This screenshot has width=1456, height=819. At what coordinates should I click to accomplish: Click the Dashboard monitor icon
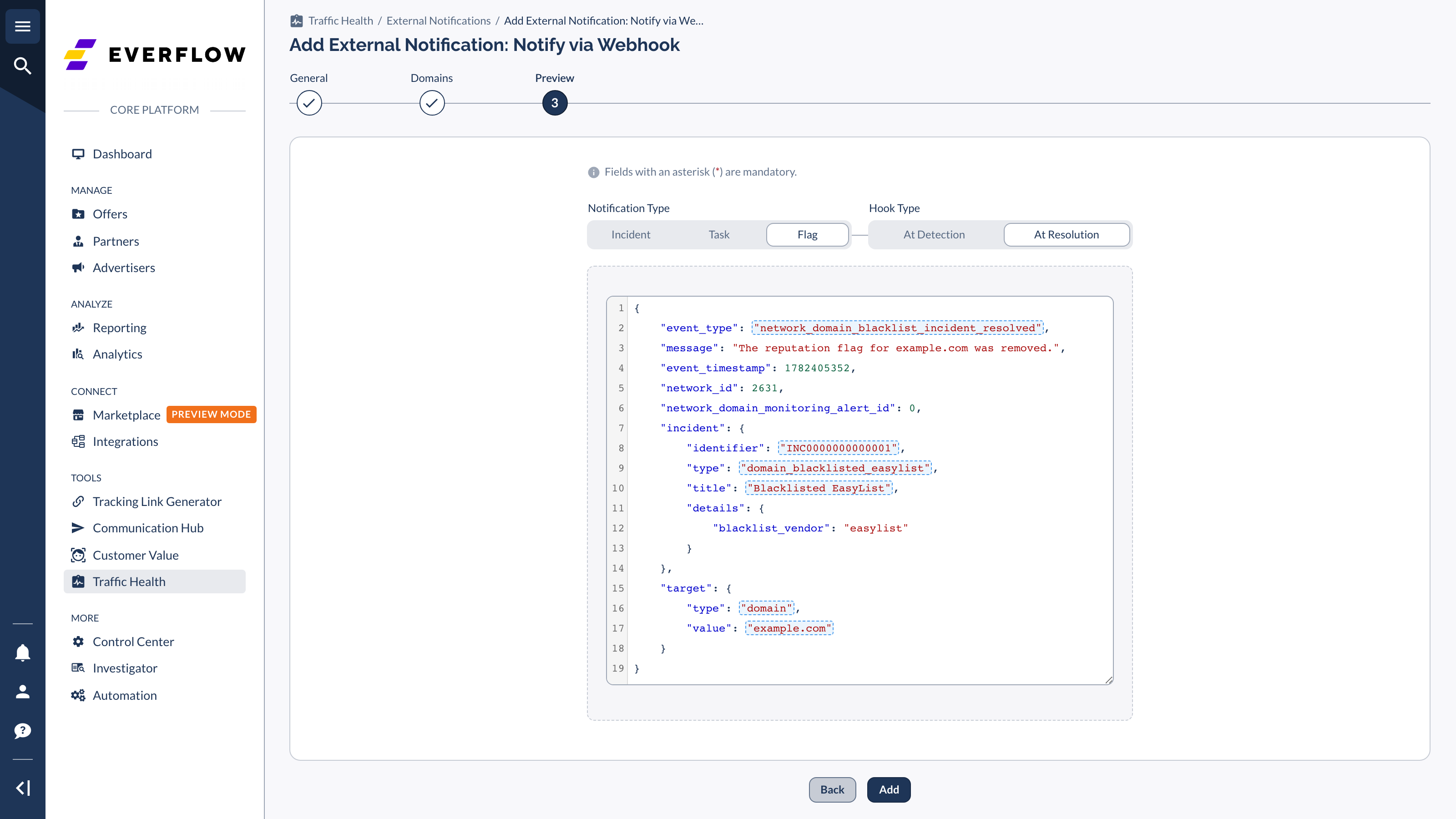[x=78, y=154]
